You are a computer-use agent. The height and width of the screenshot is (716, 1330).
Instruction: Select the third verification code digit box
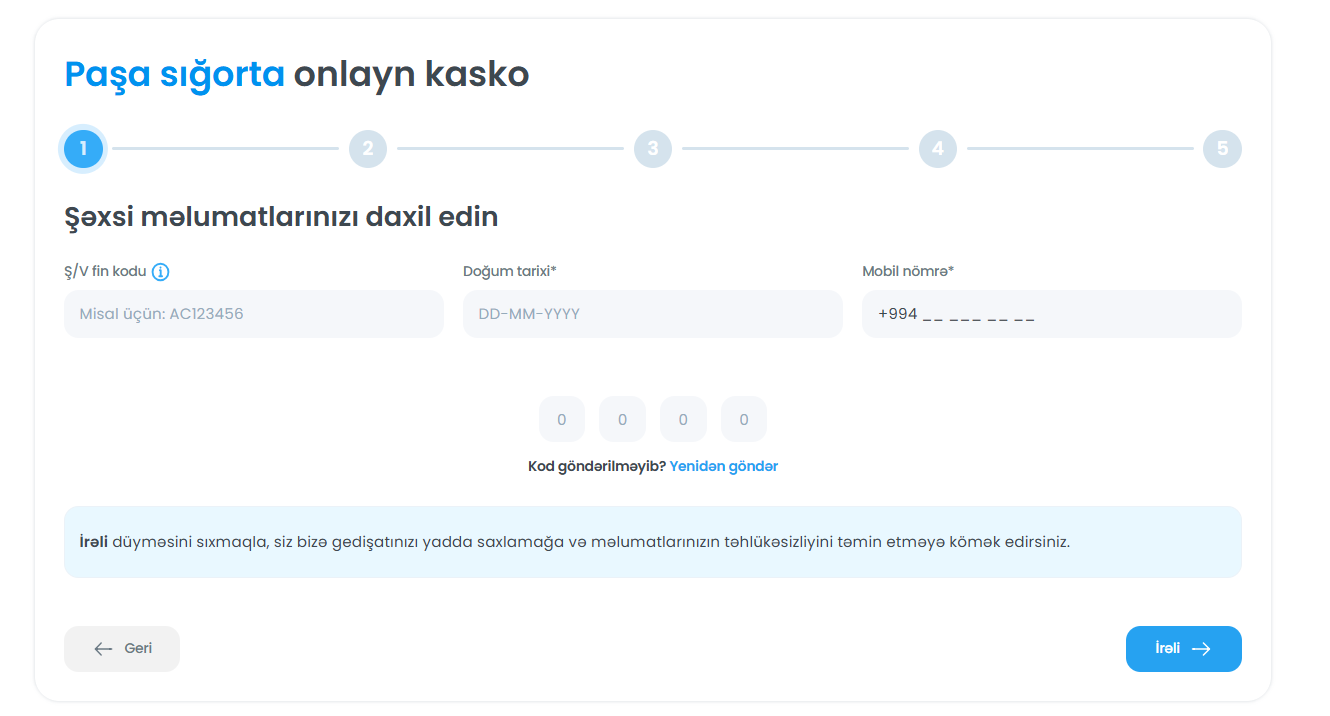(x=683, y=420)
